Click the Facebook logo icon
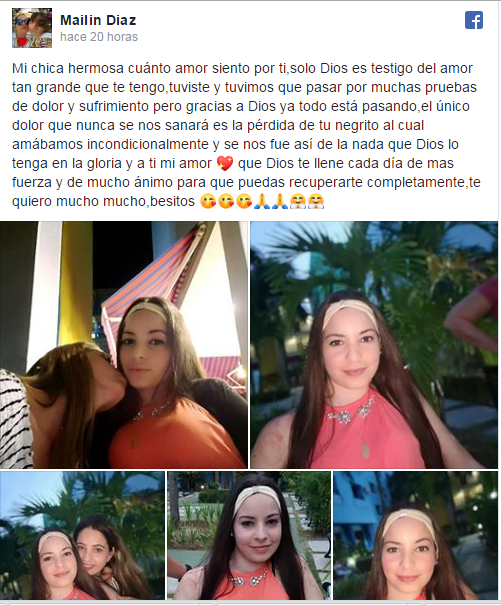 (x=474, y=20)
